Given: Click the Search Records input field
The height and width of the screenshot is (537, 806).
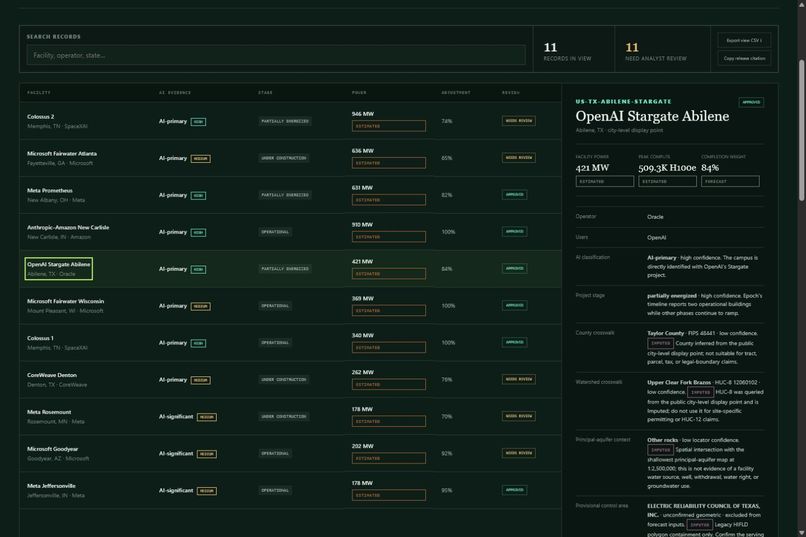Looking at the screenshot, I should [276, 55].
